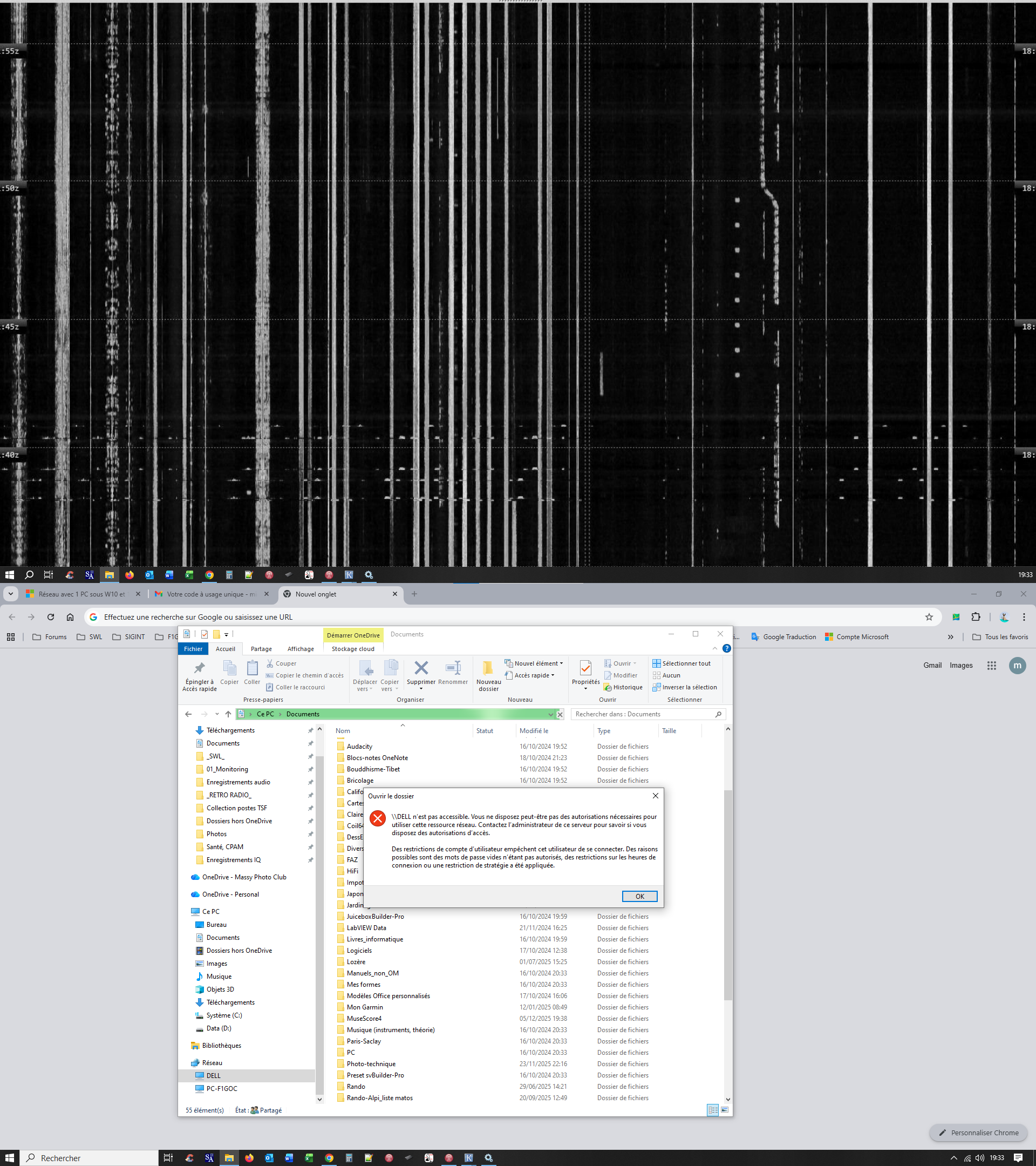The height and width of the screenshot is (1166, 1036).
Task: Collapse the Explorer ribbon with the chevron
Action: (x=714, y=649)
